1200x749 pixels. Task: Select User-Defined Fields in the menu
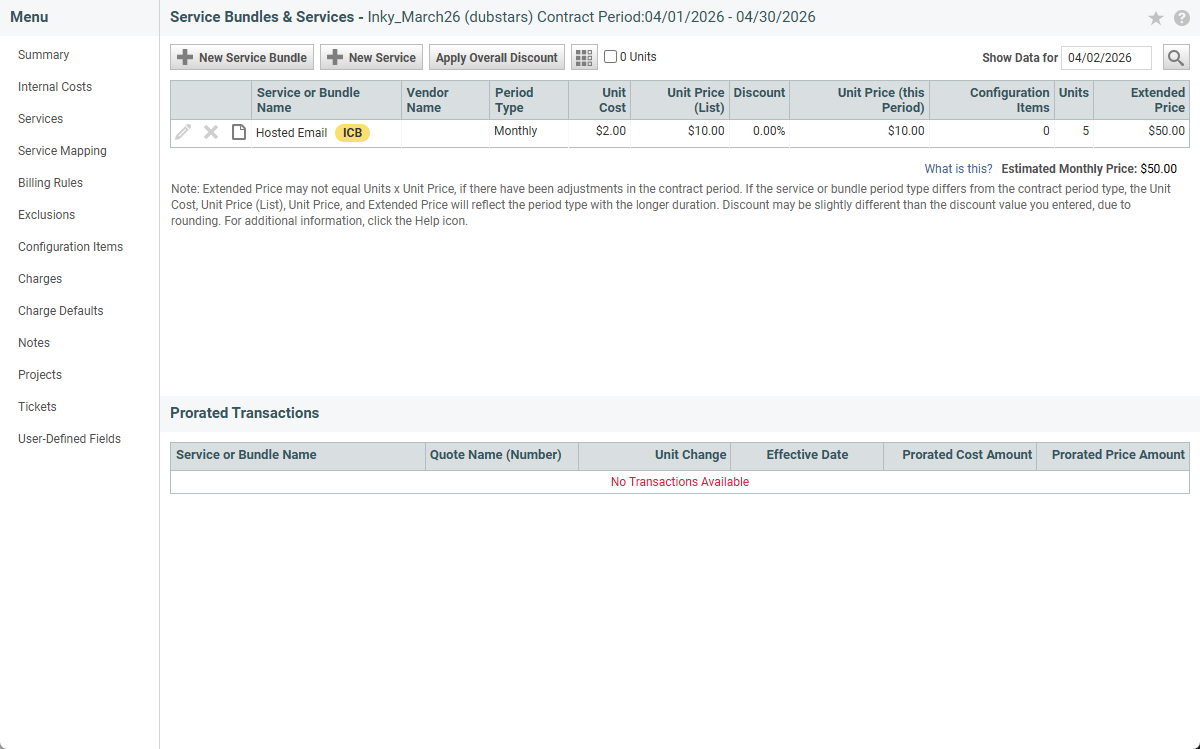[x=69, y=439]
